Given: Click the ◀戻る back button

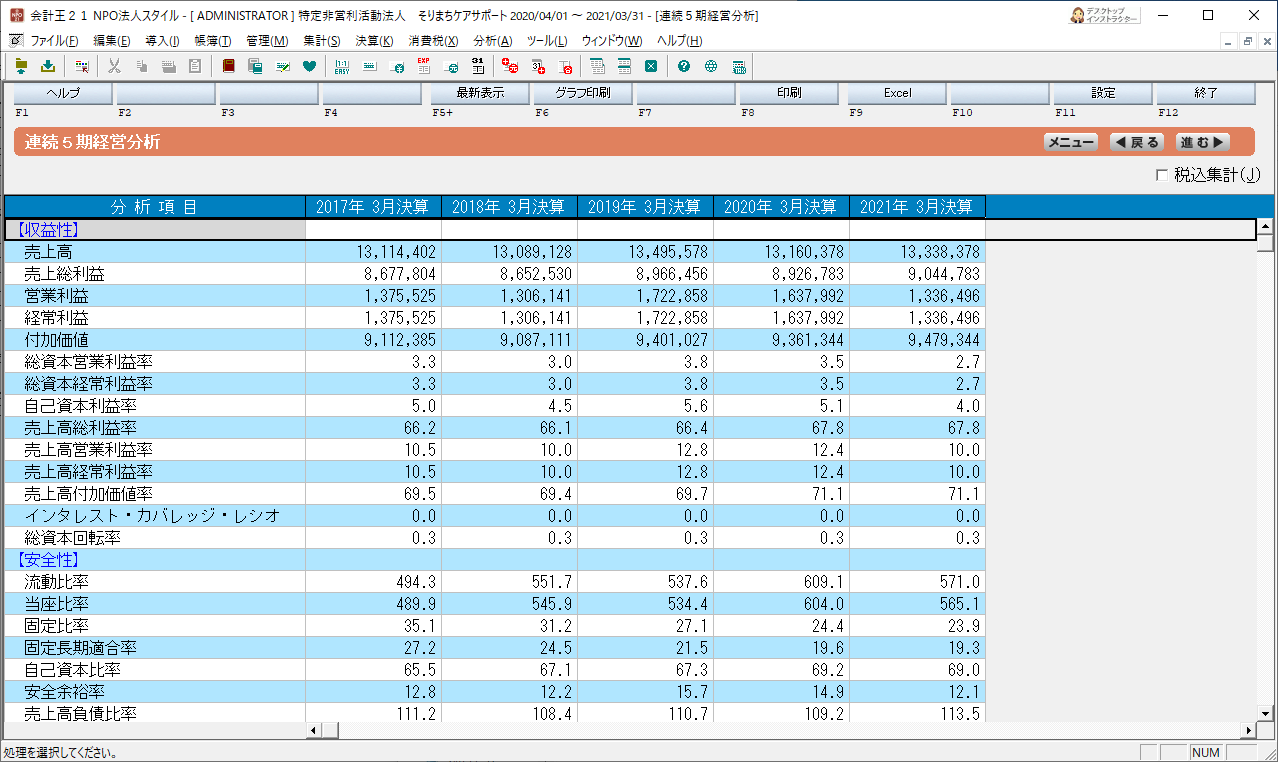Looking at the screenshot, I should 1137,143.
